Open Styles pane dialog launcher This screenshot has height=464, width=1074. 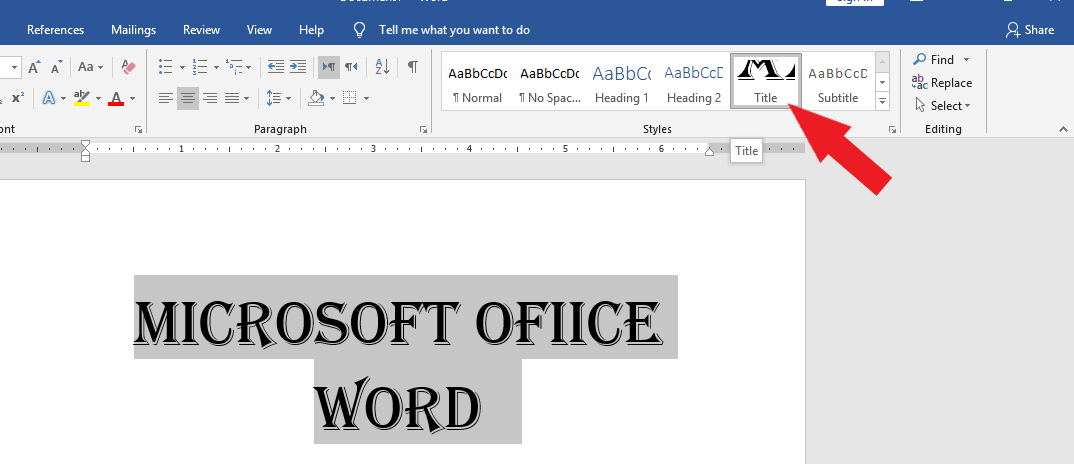pos(892,129)
